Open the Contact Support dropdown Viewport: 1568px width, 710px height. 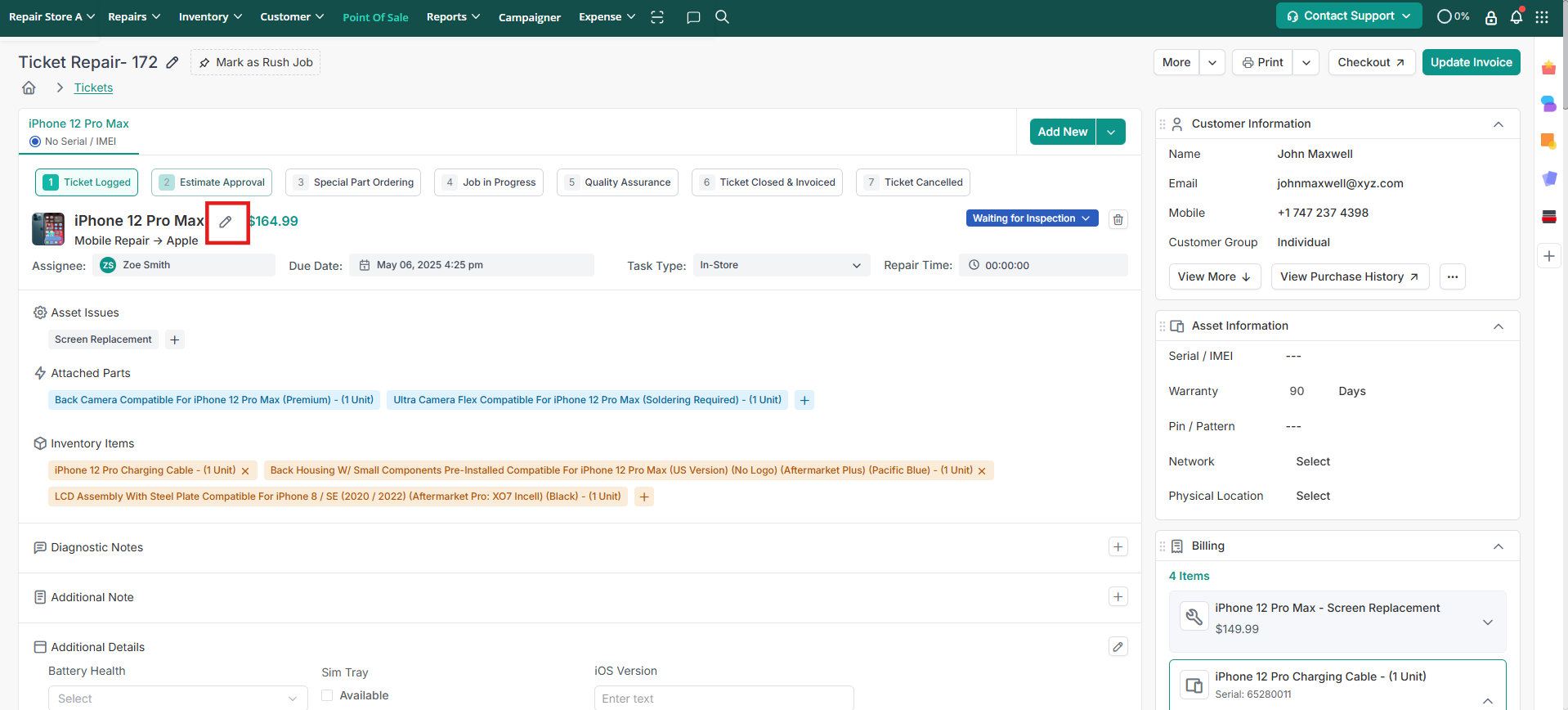[1349, 16]
